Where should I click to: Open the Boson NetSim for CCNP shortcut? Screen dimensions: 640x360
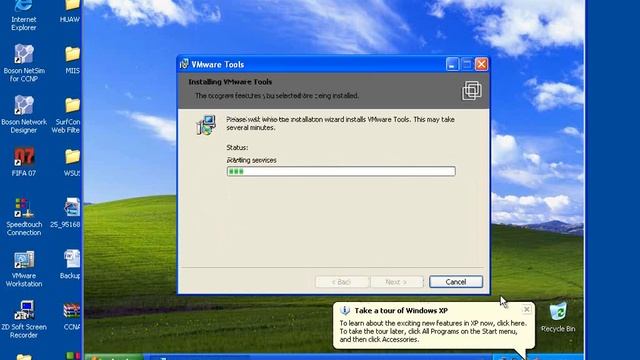tap(24, 63)
